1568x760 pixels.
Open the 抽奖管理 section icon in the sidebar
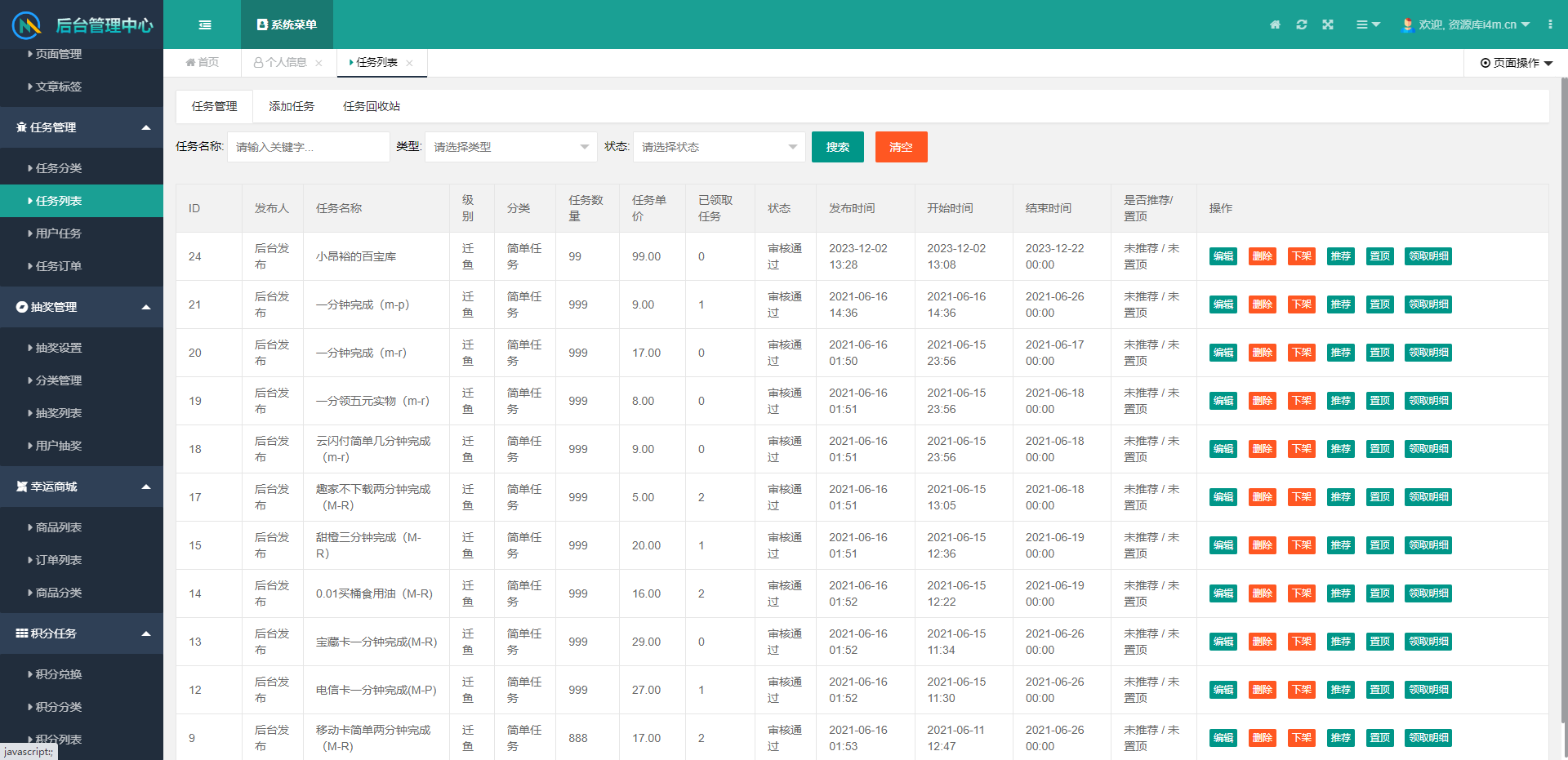21,307
